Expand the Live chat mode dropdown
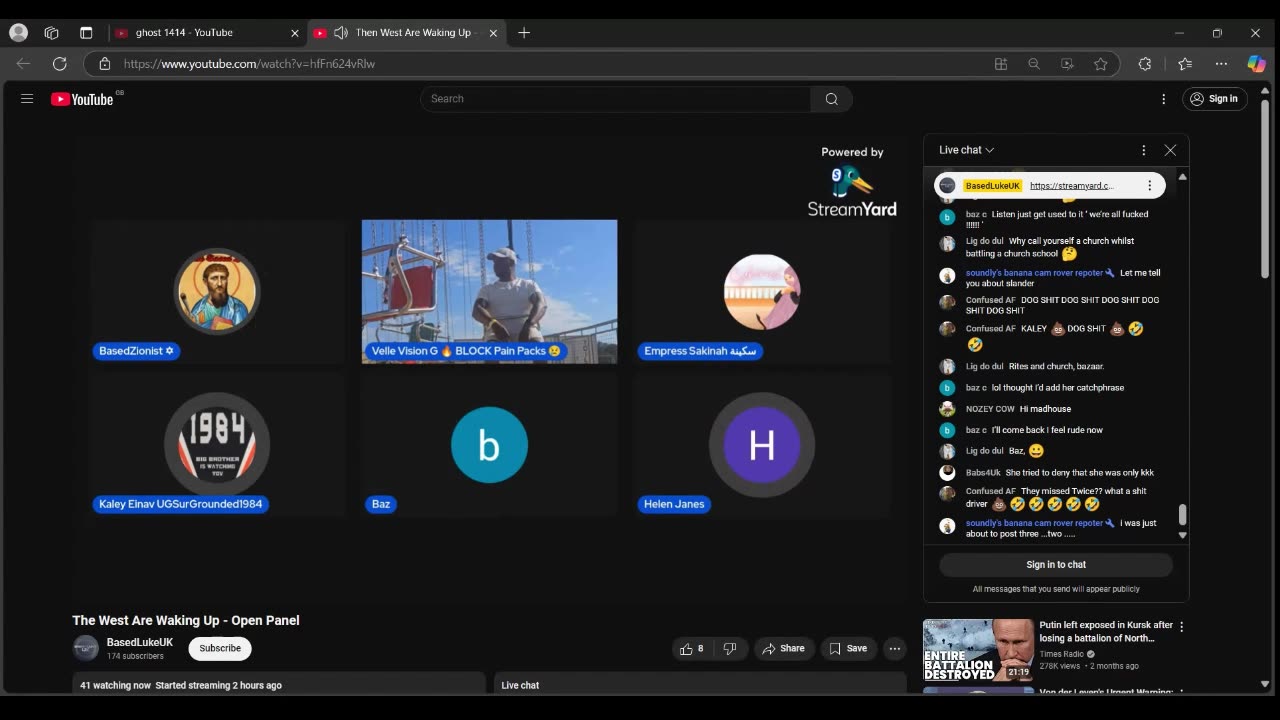 pyautogui.click(x=967, y=150)
